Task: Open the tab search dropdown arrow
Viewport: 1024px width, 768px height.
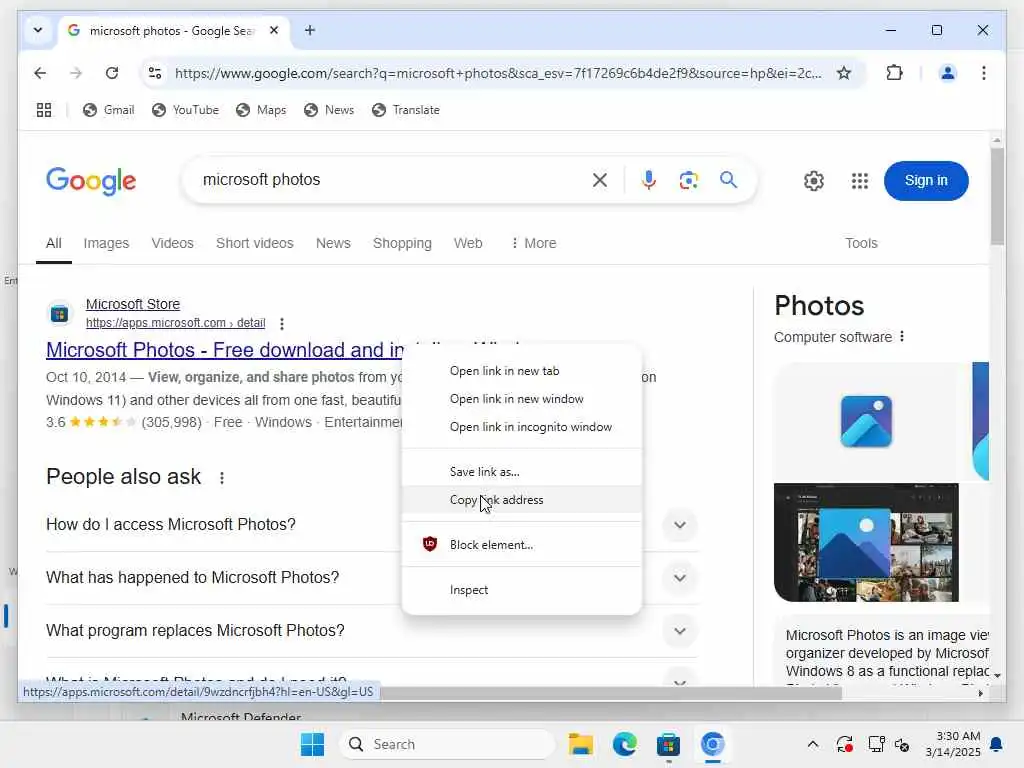Action: 38,30
